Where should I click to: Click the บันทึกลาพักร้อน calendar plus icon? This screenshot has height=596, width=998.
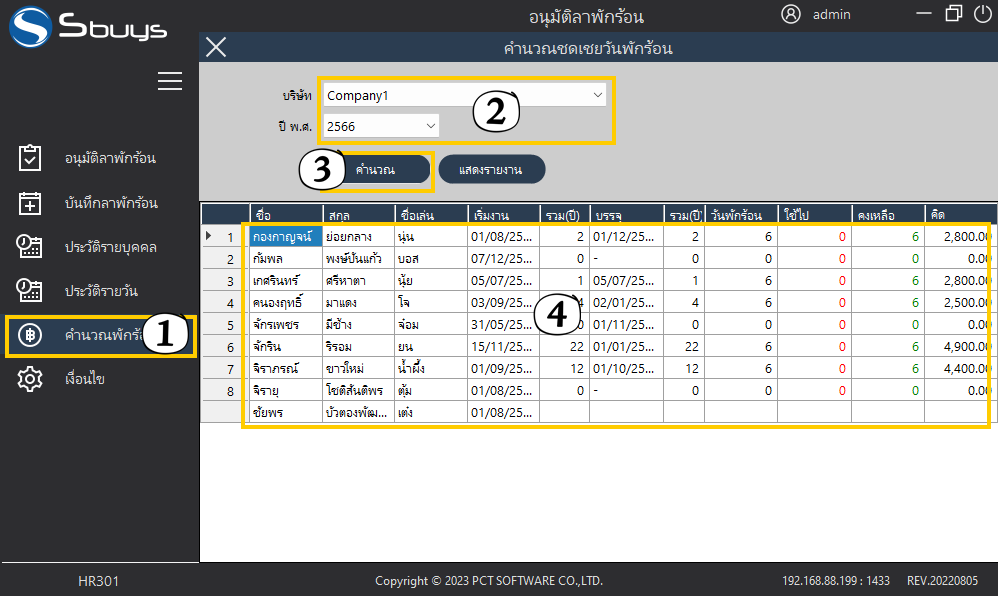[x=30, y=203]
